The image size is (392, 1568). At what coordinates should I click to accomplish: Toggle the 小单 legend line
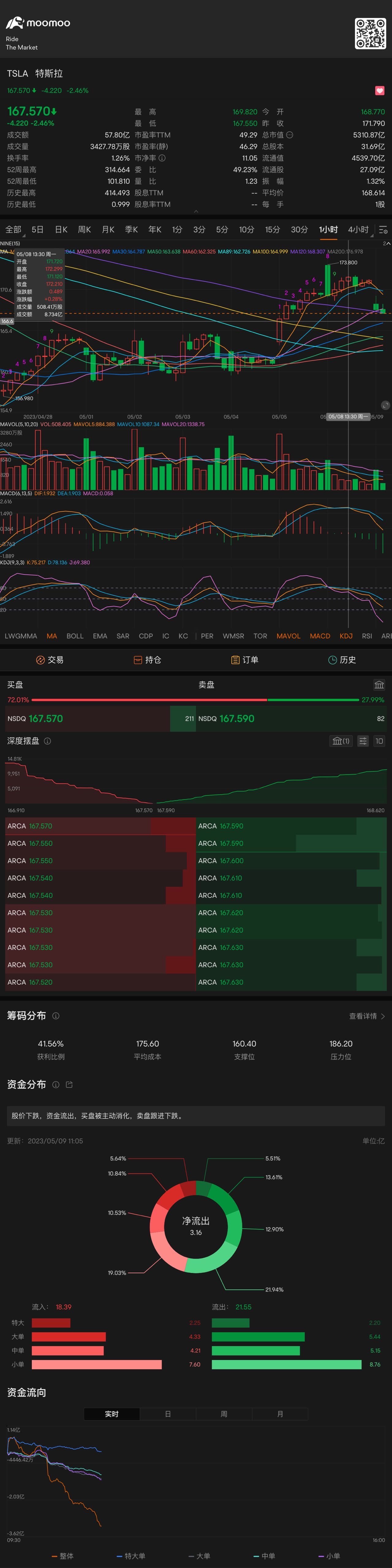click(329, 1556)
